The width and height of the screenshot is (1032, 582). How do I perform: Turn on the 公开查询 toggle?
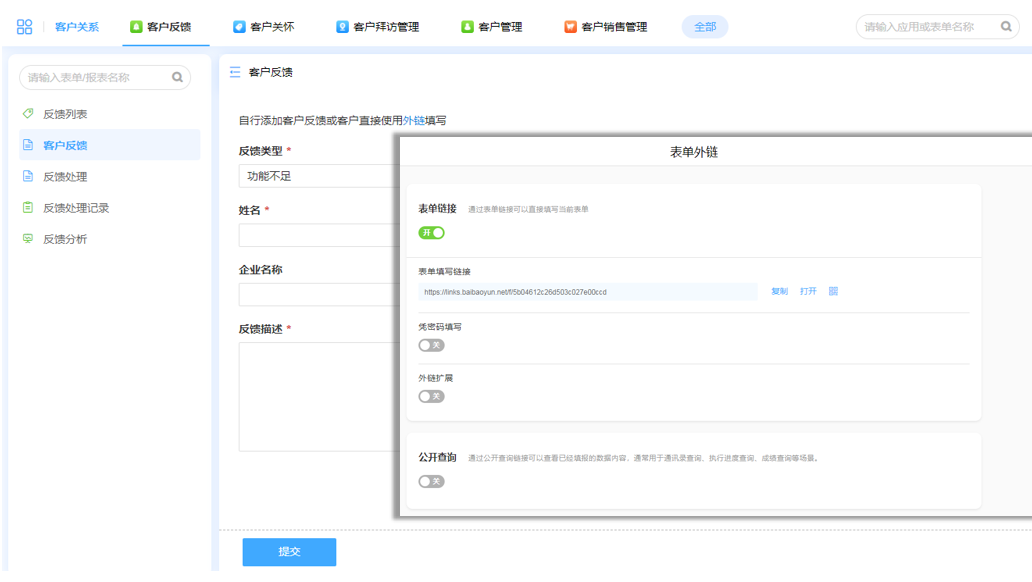click(x=431, y=481)
